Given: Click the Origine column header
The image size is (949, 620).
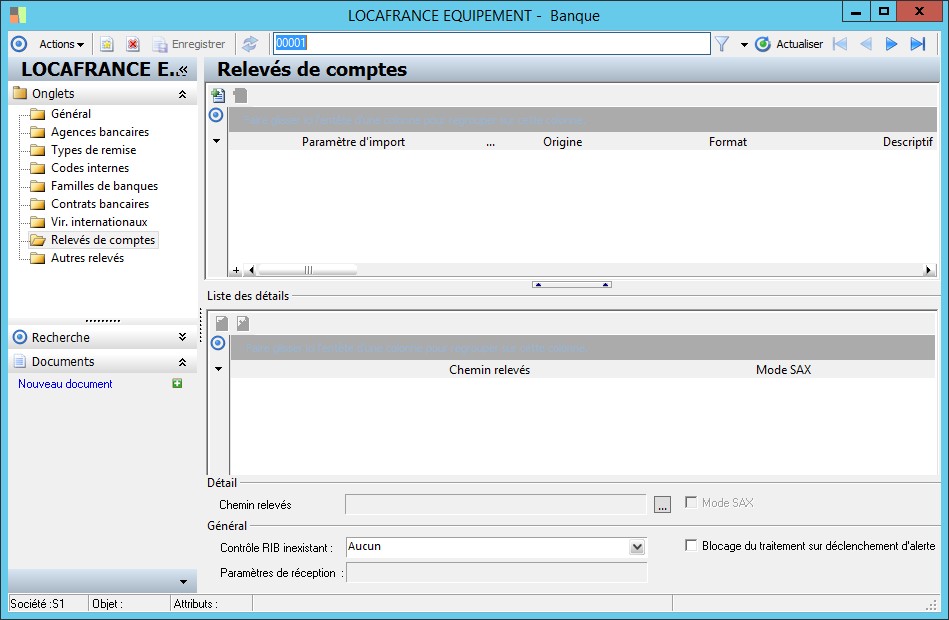Looking at the screenshot, I should click(x=562, y=142).
